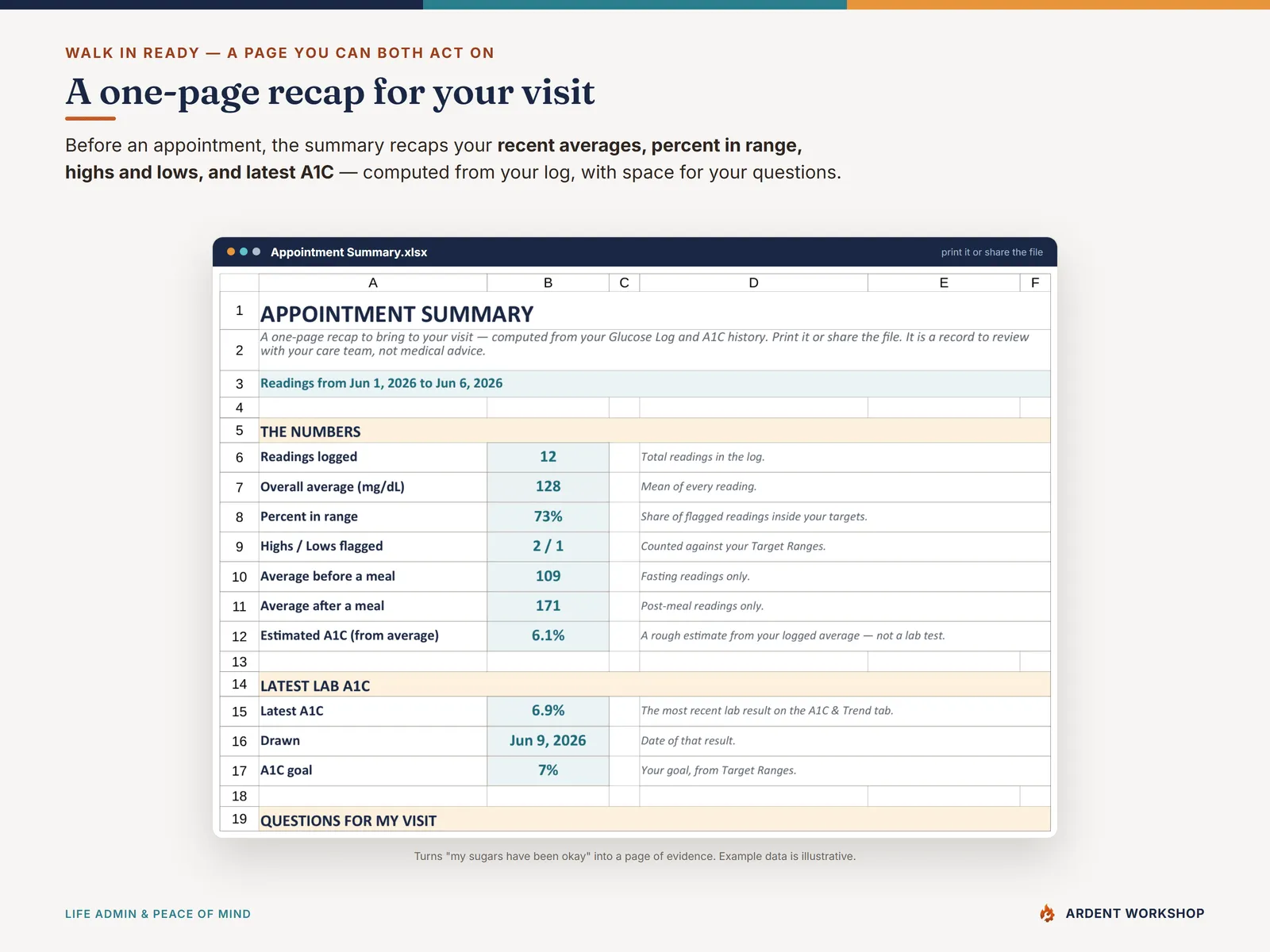The width and height of the screenshot is (1270, 952).
Task: Select the value 171 cell
Action: (x=548, y=606)
